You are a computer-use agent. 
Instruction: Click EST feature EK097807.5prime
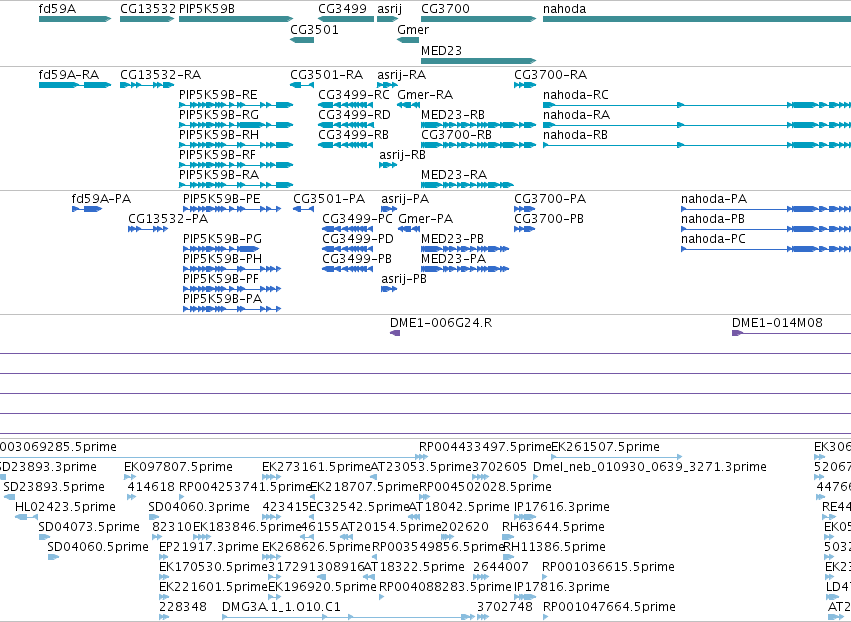130,477
